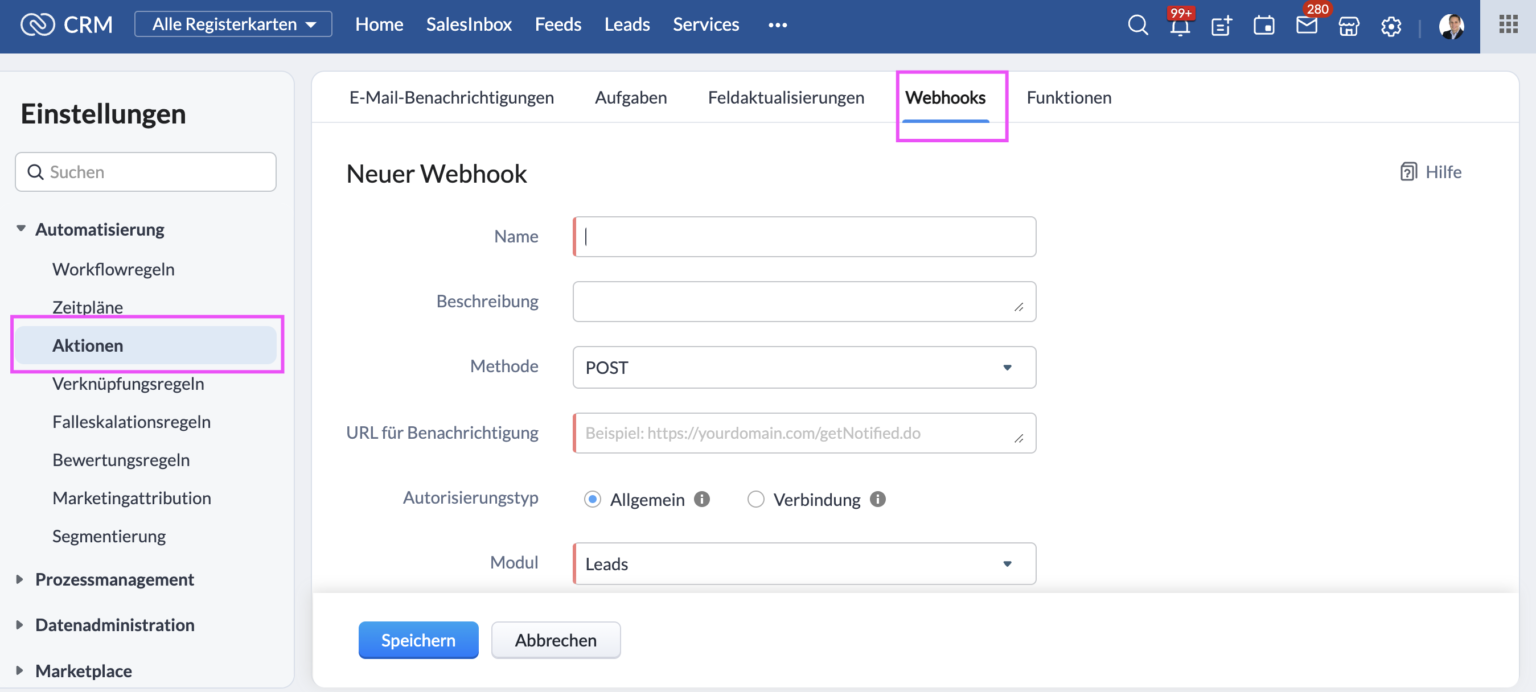1536x692 pixels.
Task: Open the Zoho apps grid launcher
Action: 1508,24
